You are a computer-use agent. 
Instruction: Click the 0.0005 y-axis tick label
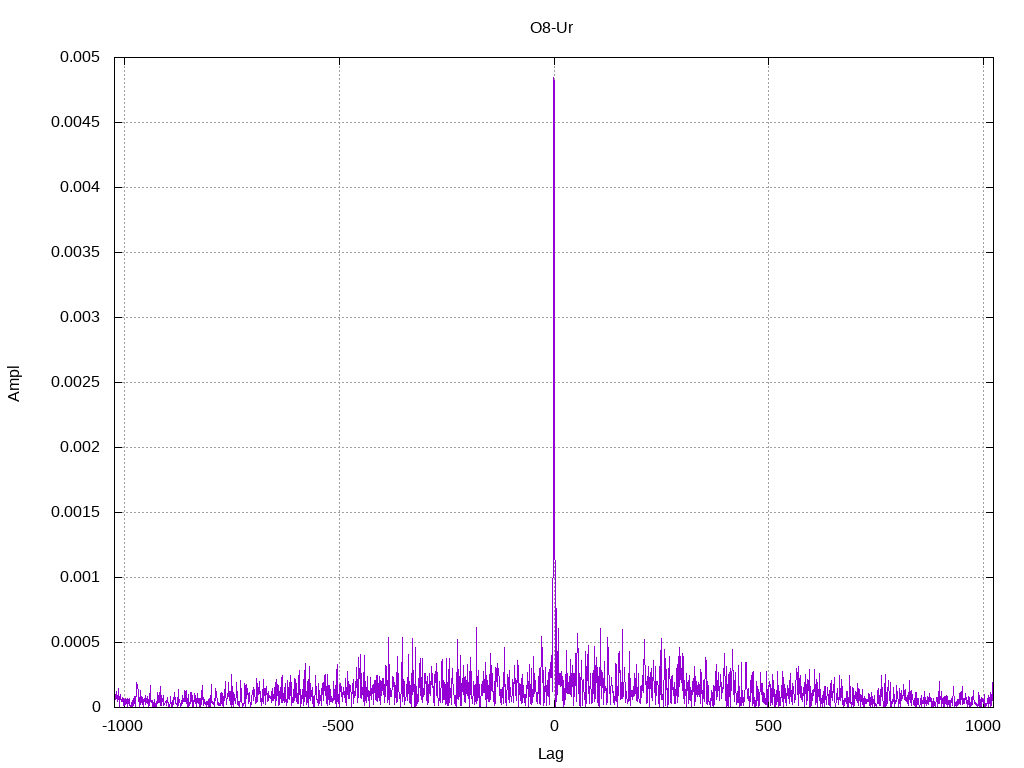point(75,642)
